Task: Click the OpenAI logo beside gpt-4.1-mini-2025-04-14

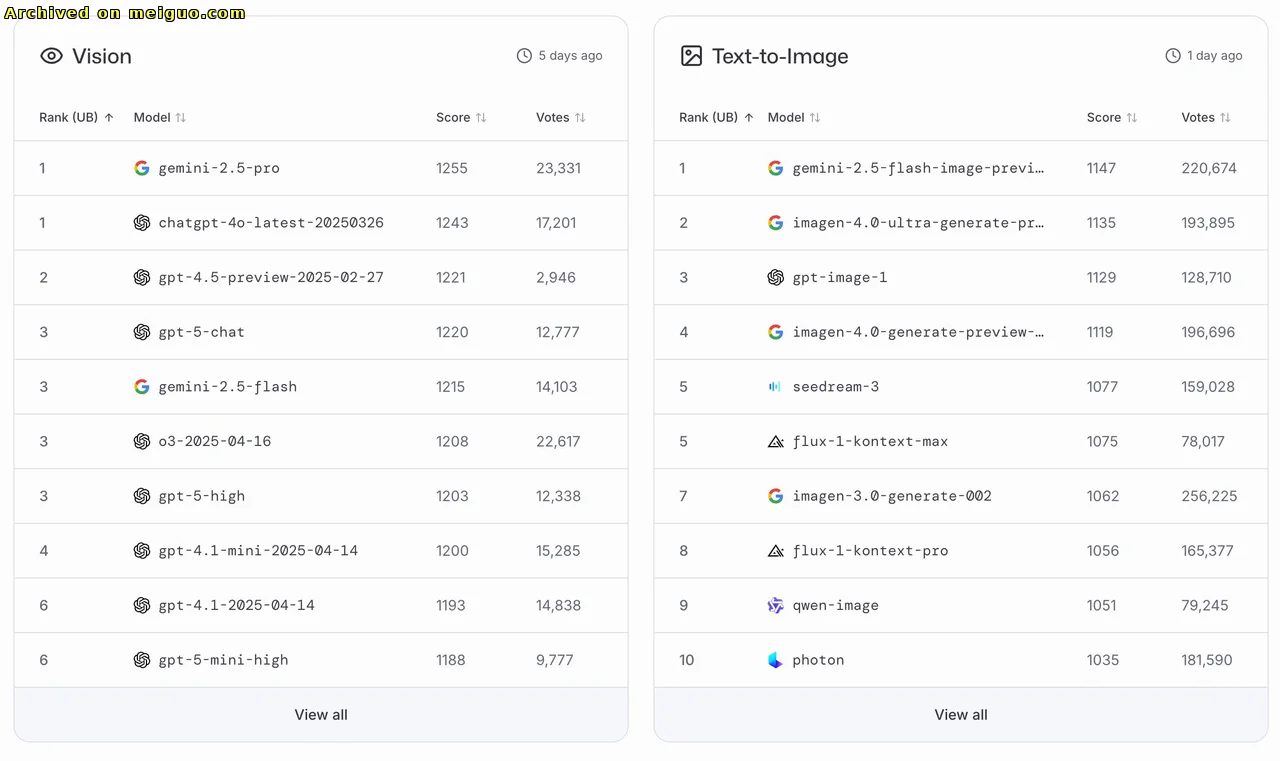Action: click(x=142, y=551)
